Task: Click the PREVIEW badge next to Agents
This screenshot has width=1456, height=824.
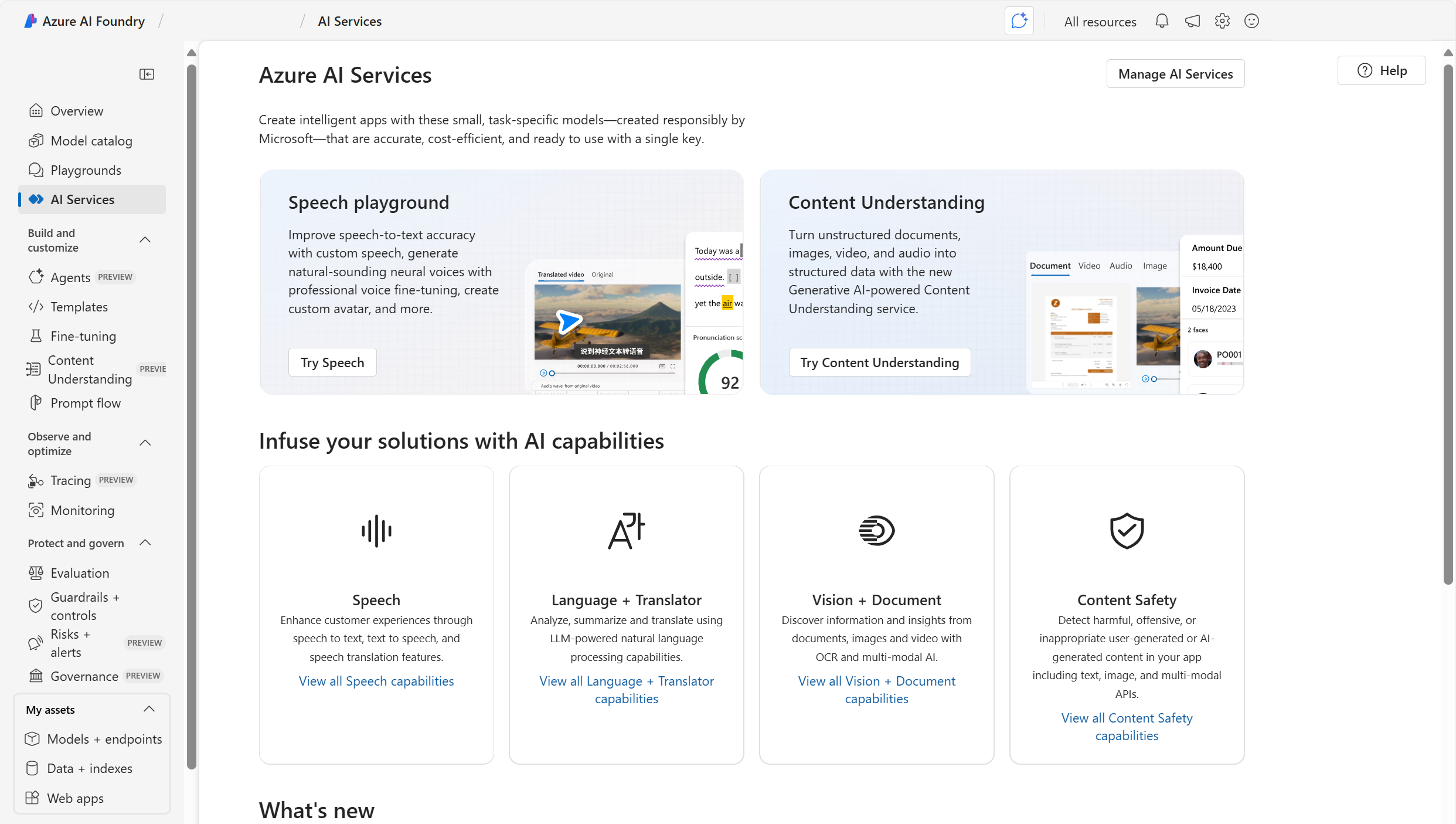Action: (115, 277)
